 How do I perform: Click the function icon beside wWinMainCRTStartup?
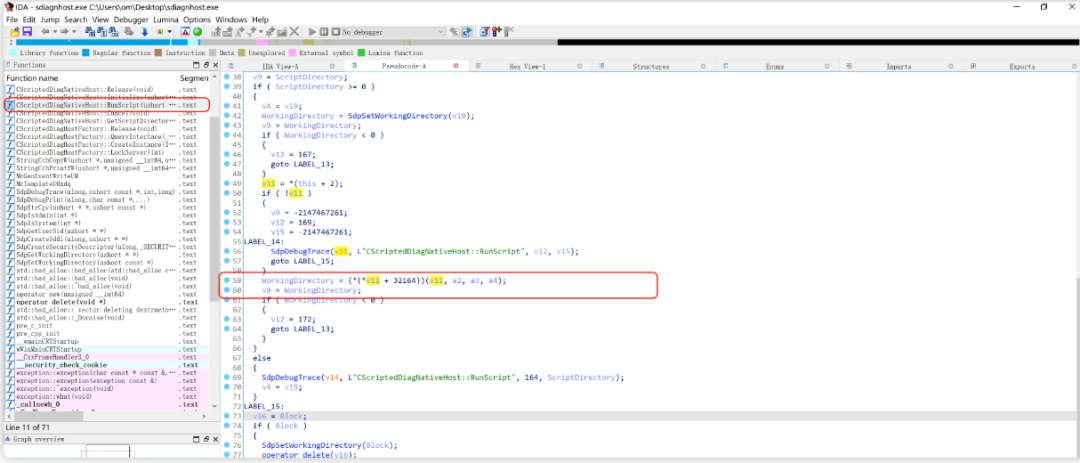pyautogui.click(x=10, y=349)
